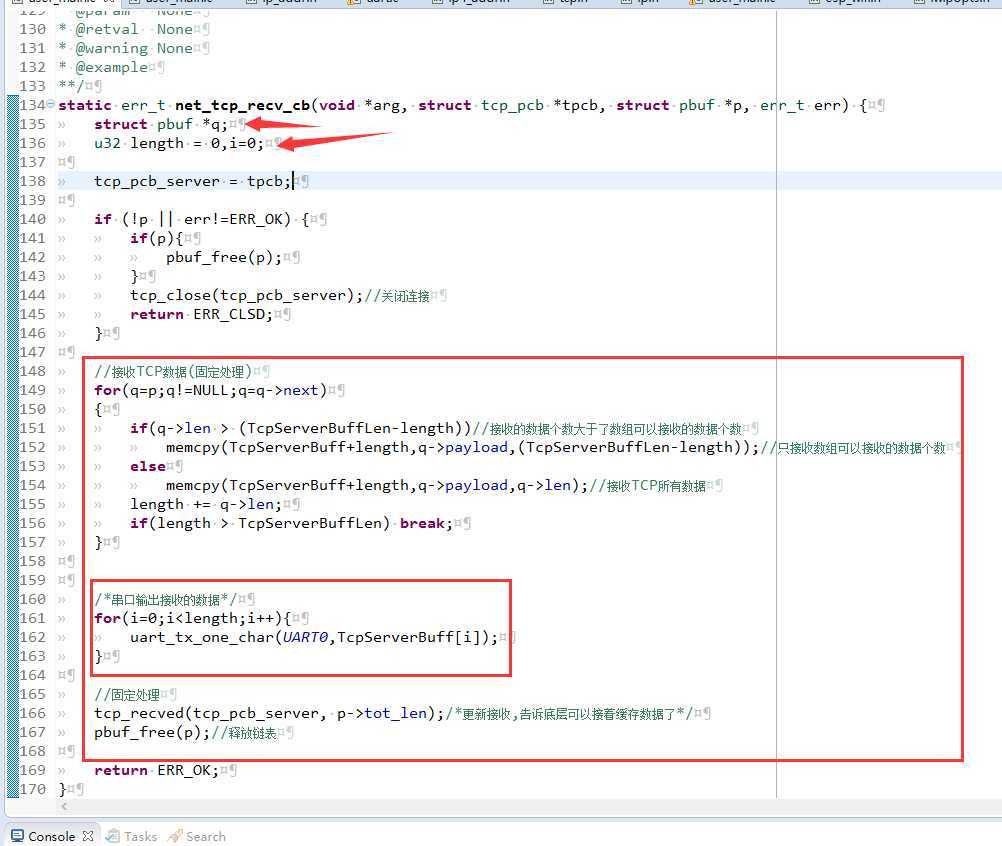Click the comment '//固定处理' on line 165

point(127,695)
